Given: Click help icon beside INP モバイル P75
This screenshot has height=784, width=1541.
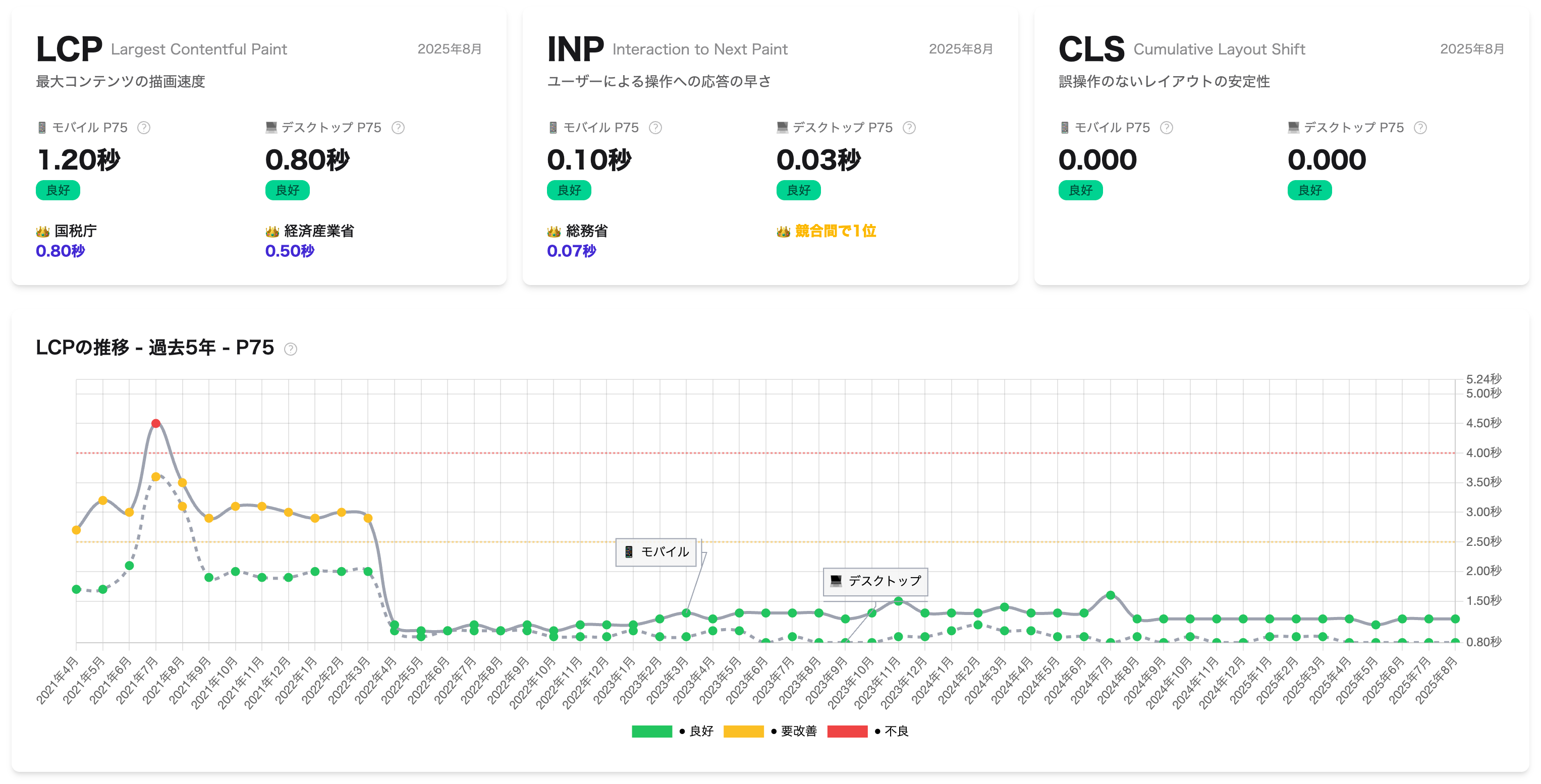Looking at the screenshot, I should click(655, 127).
